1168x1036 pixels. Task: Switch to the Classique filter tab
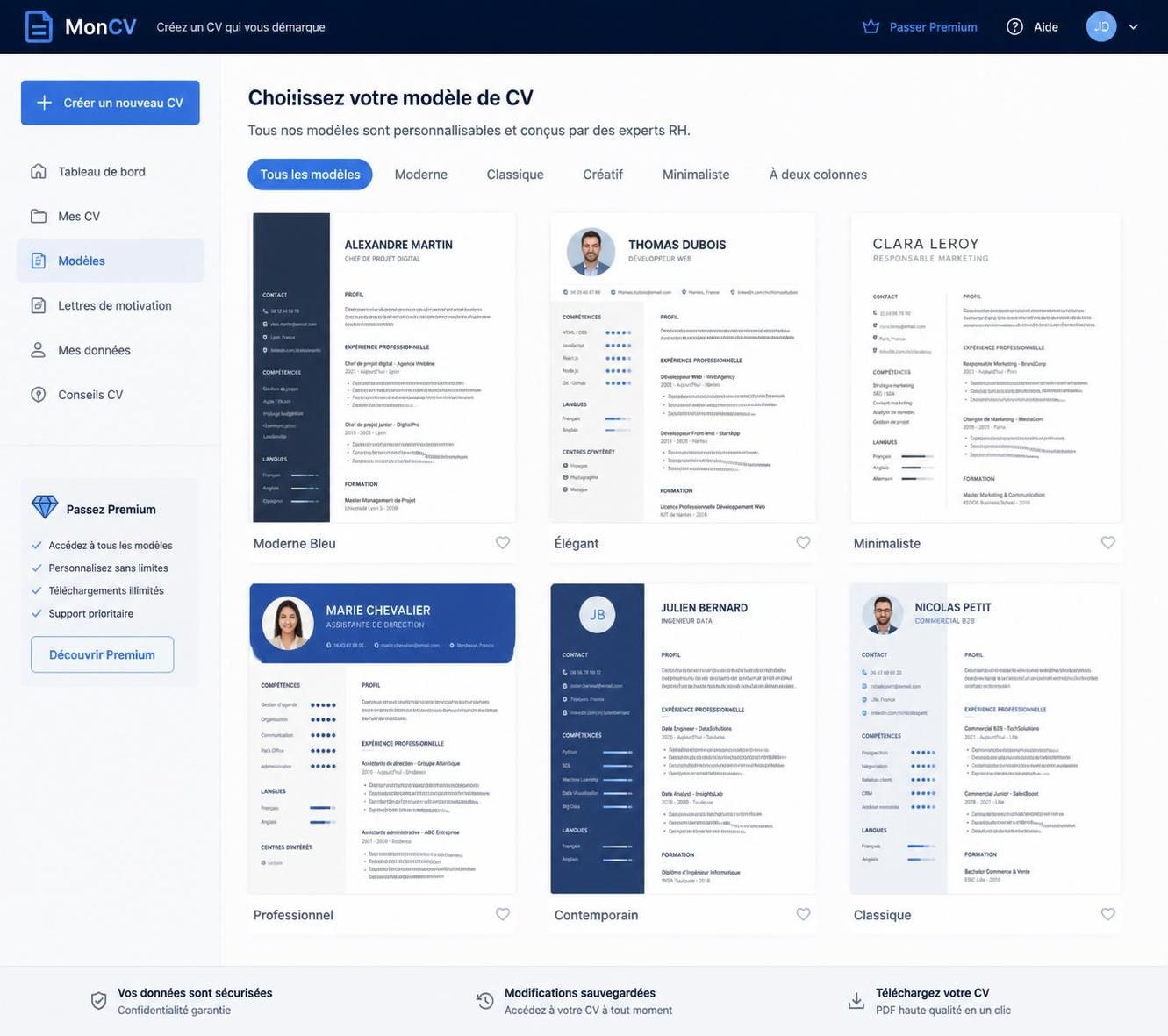[x=515, y=175]
